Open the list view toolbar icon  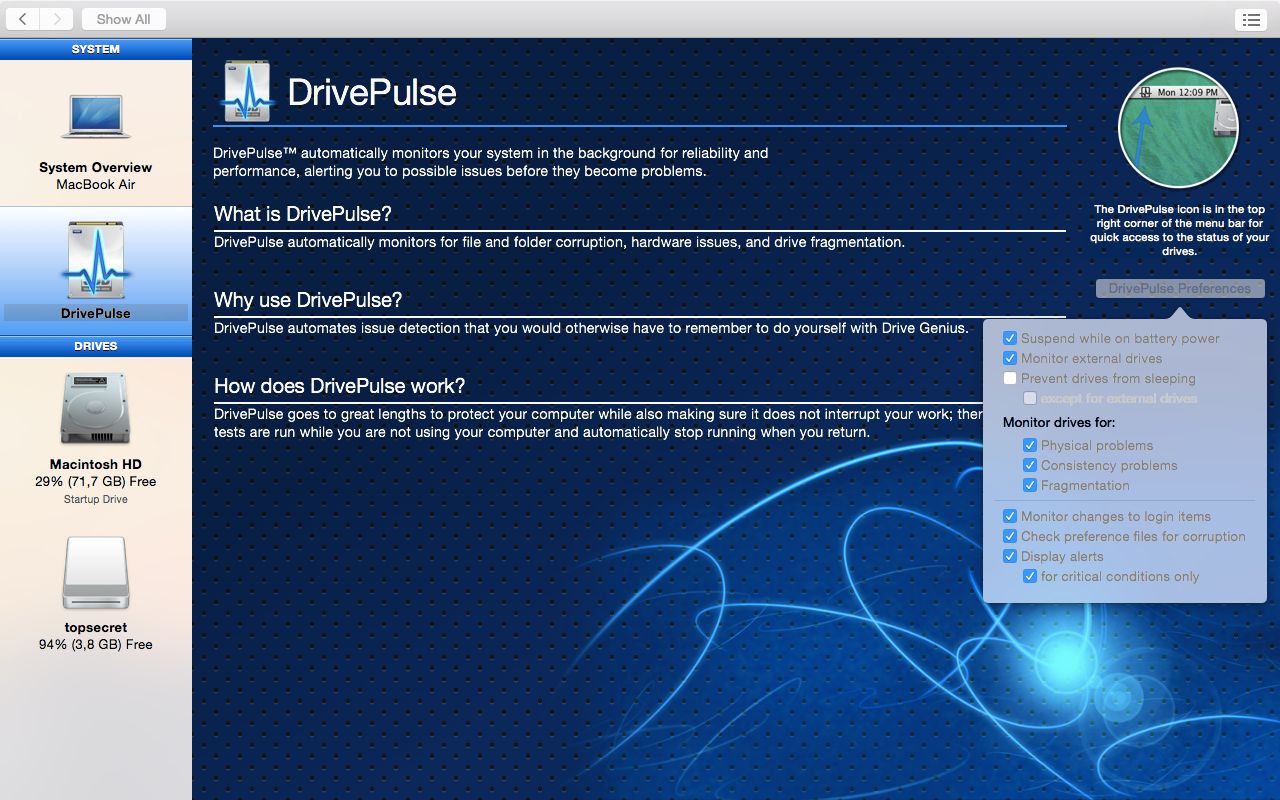click(1251, 19)
